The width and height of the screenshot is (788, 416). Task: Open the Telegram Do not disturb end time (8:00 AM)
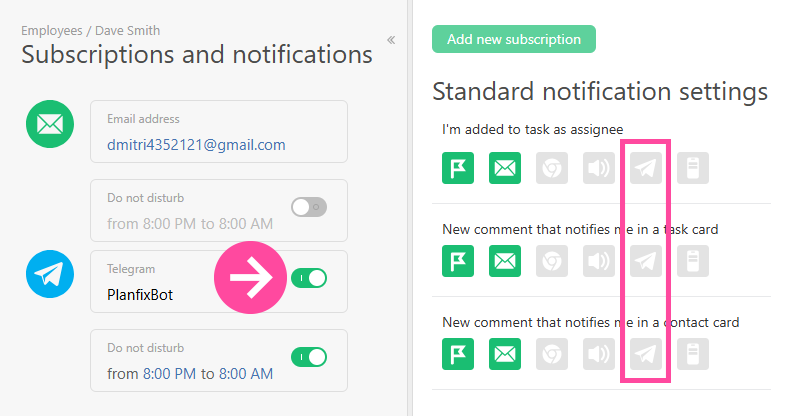(x=246, y=374)
